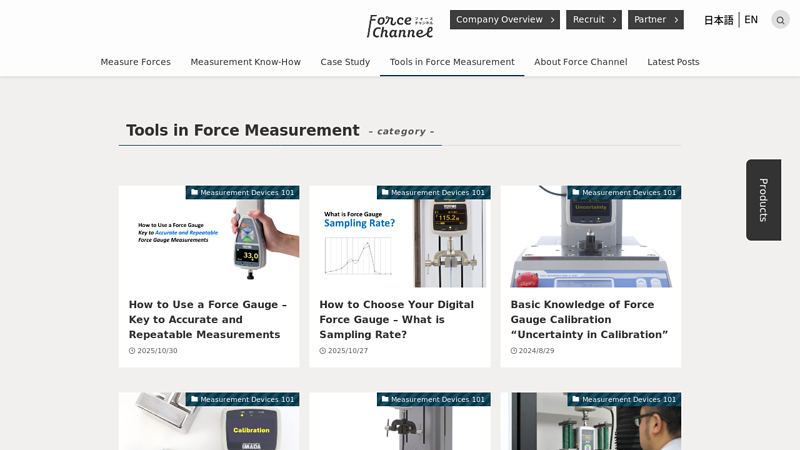This screenshot has width=800, height=450.
Task: Go to Latest Posts menu item
Action: (673, 62)
